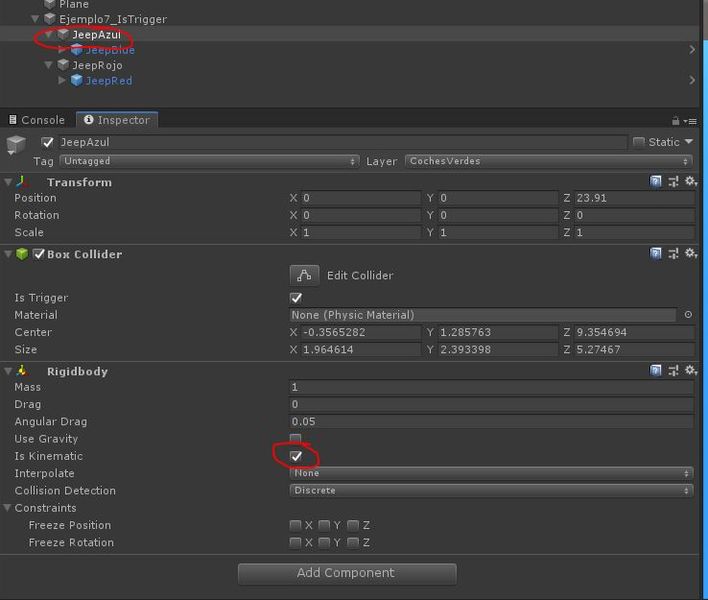
Task: Click the Angular Drag field
Action: click(x=491, y=421)
